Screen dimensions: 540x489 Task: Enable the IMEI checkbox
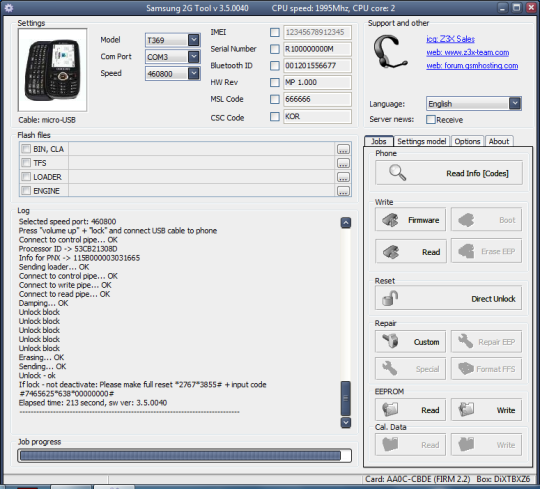(274, 32)
